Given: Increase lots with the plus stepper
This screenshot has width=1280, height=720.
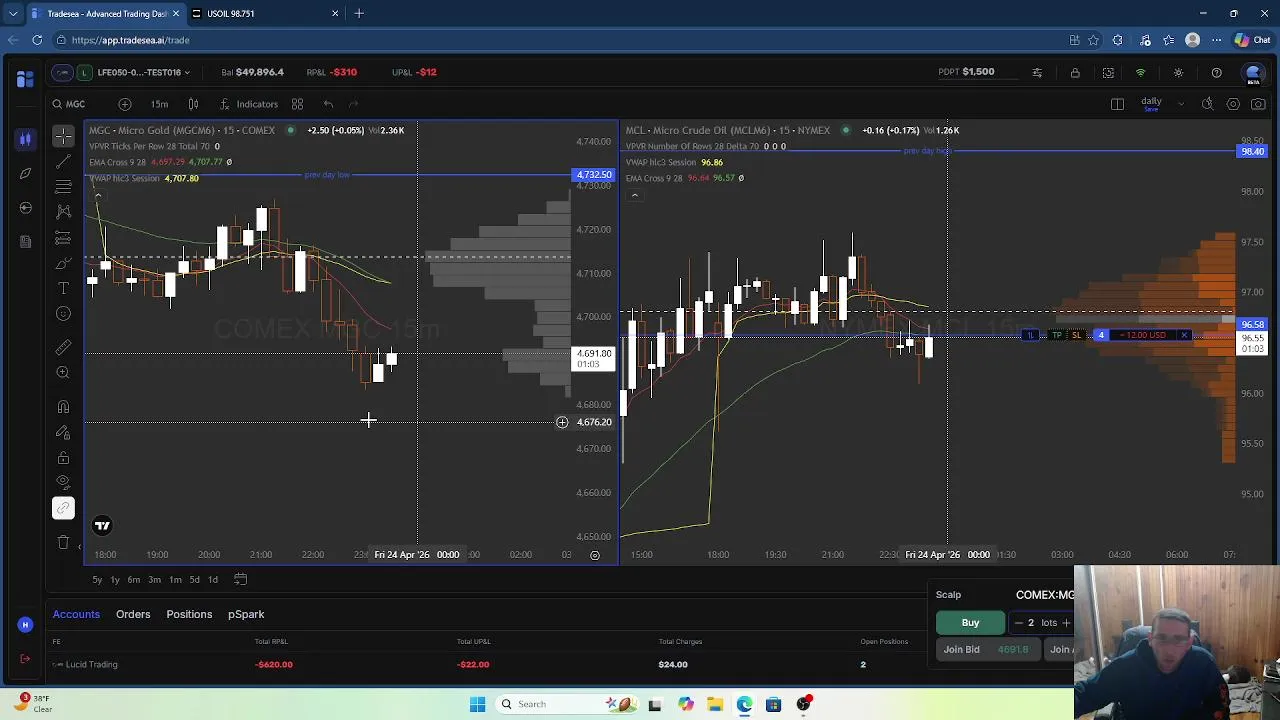Looking at the screenshot, I should (x=1066, y=622).
